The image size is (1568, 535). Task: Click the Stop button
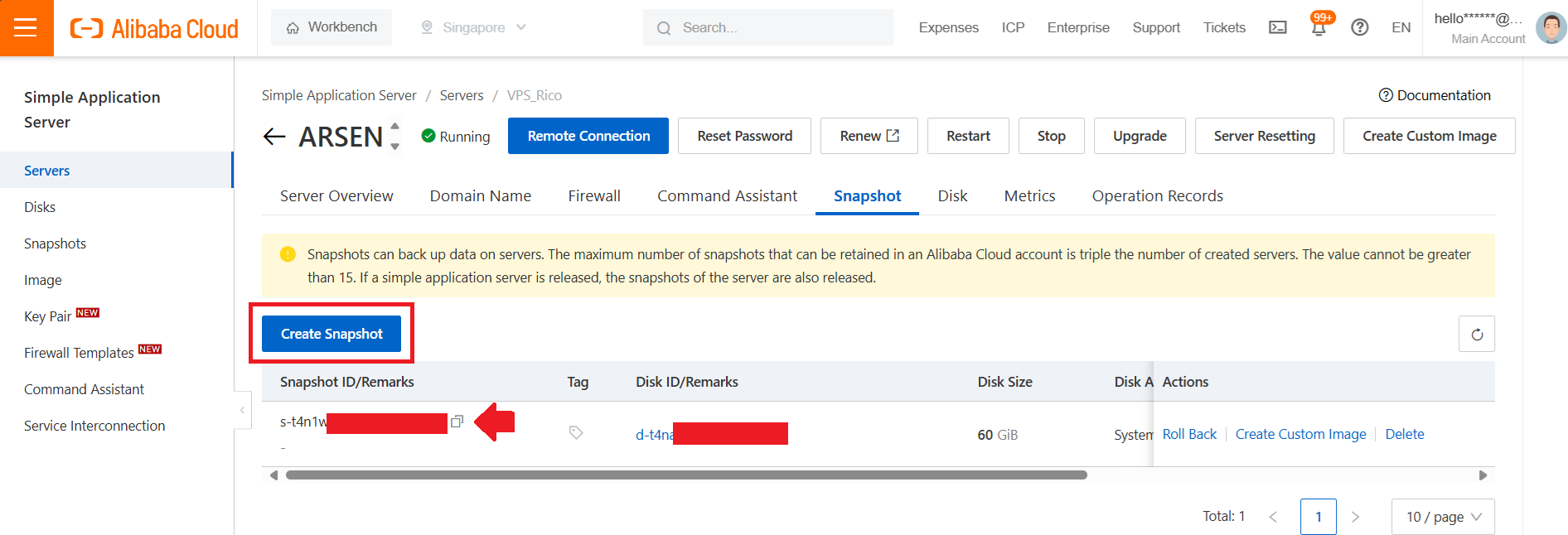[x=1051, y=136]
